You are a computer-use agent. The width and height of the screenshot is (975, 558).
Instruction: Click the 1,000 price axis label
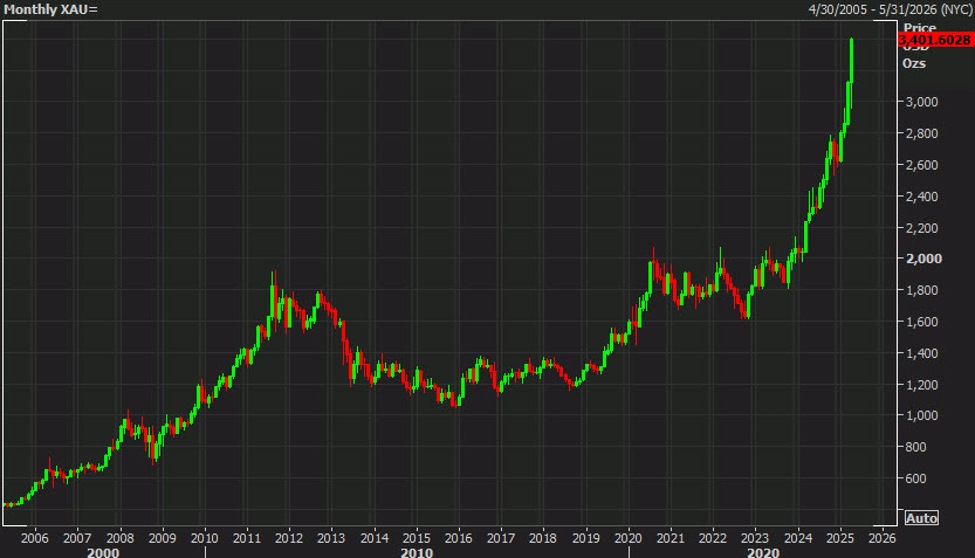[x=920, y=416]
